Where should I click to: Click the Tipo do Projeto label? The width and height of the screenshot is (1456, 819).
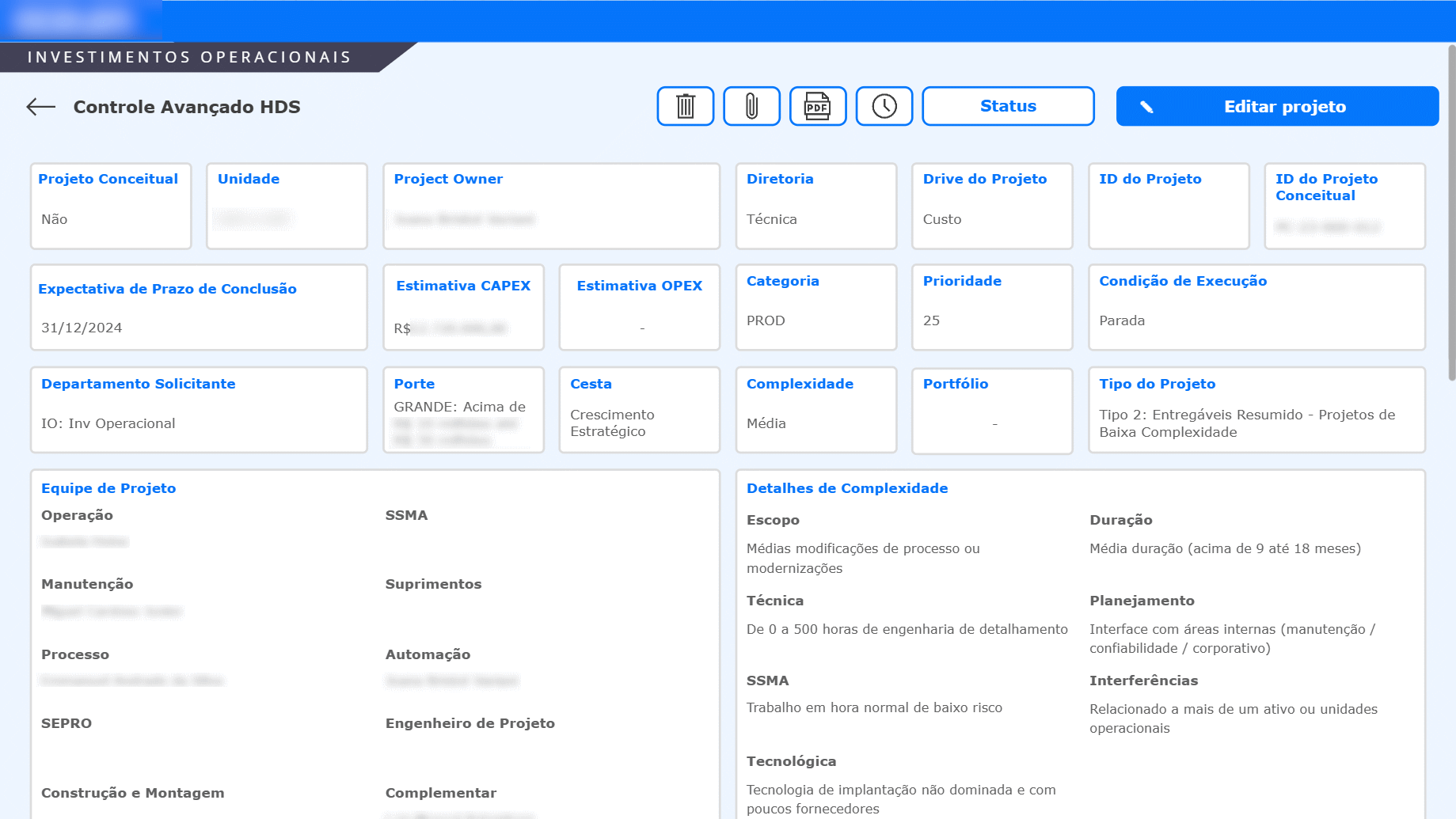[1158, 384]
